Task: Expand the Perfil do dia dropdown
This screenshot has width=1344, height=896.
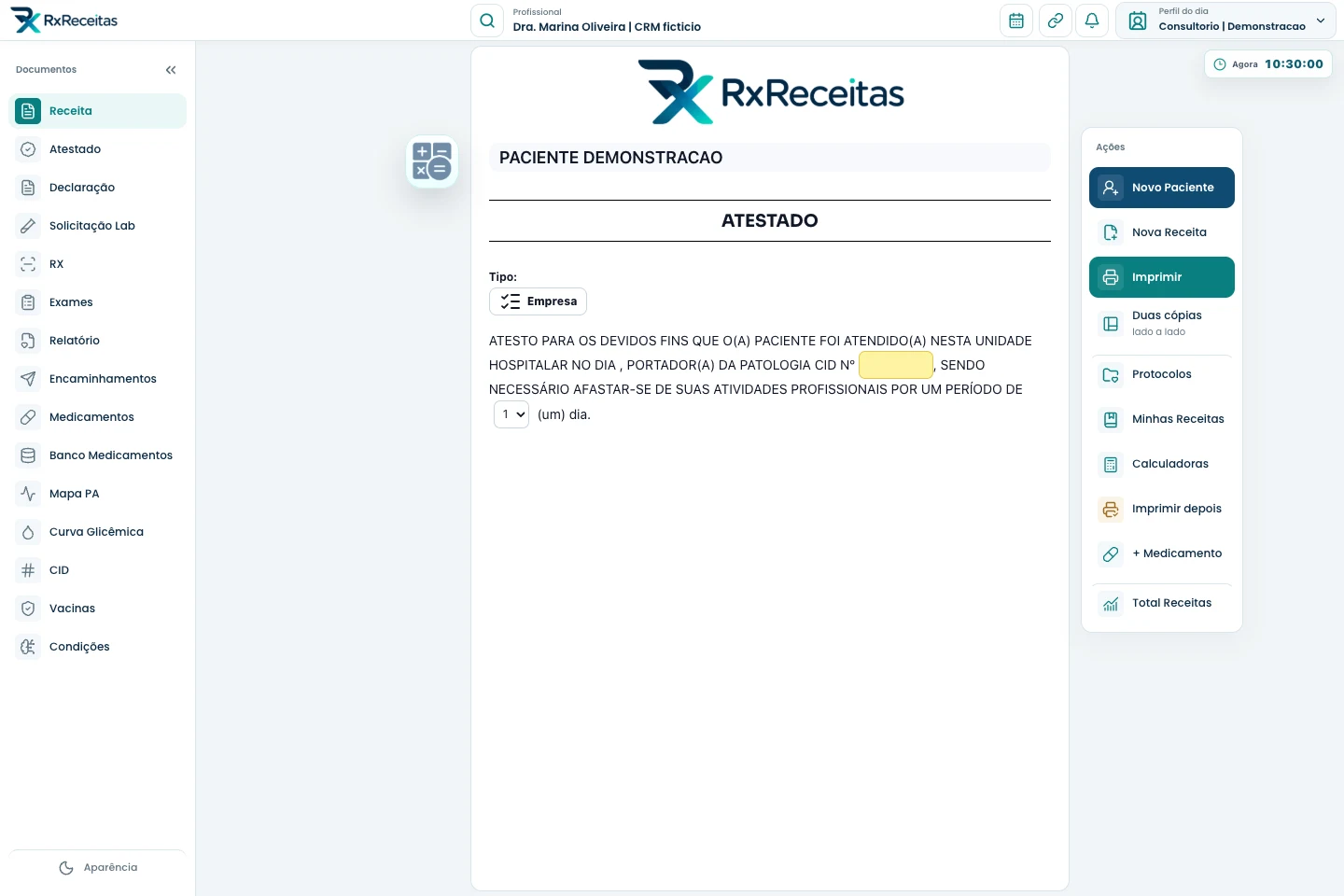Action: (x=1225, y=21)
